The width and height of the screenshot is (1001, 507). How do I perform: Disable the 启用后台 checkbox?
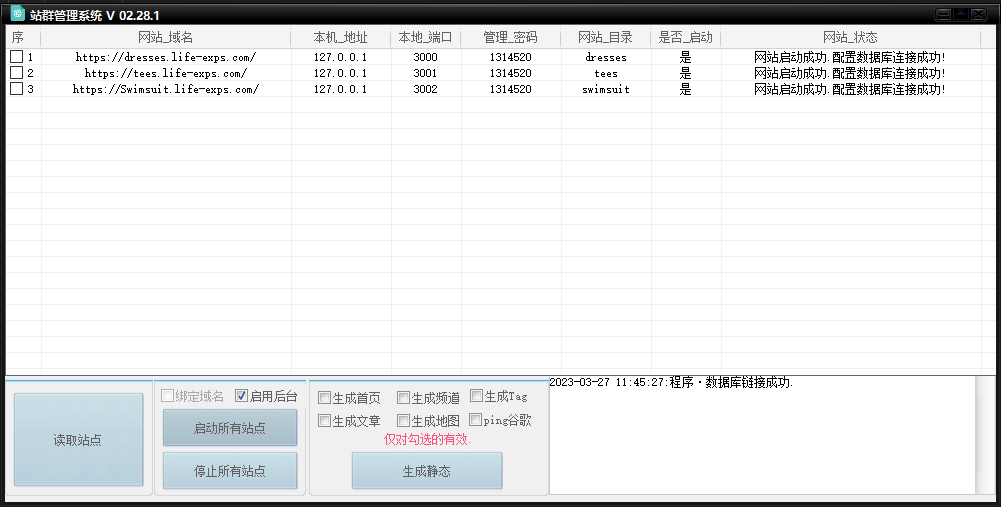tap(241, 396)
